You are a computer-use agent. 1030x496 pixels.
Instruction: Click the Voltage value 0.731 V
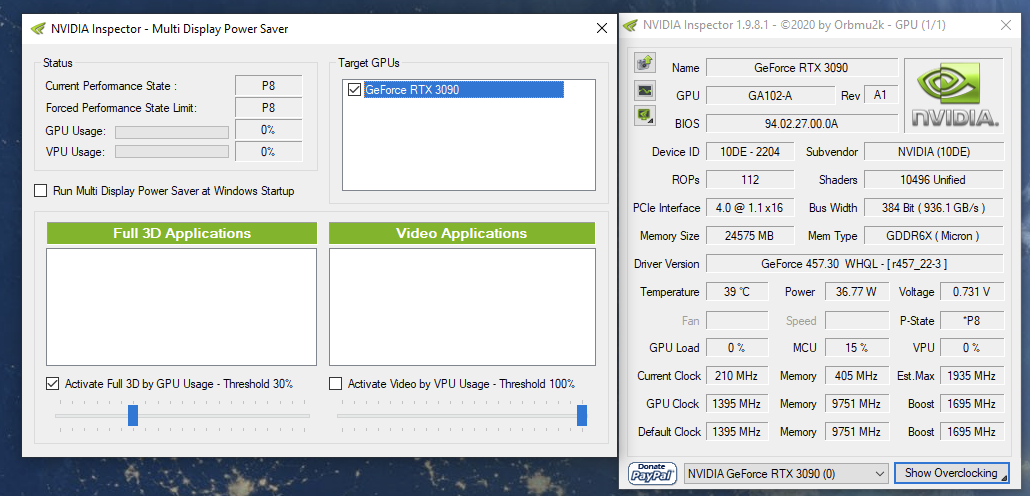pos(972,292)
